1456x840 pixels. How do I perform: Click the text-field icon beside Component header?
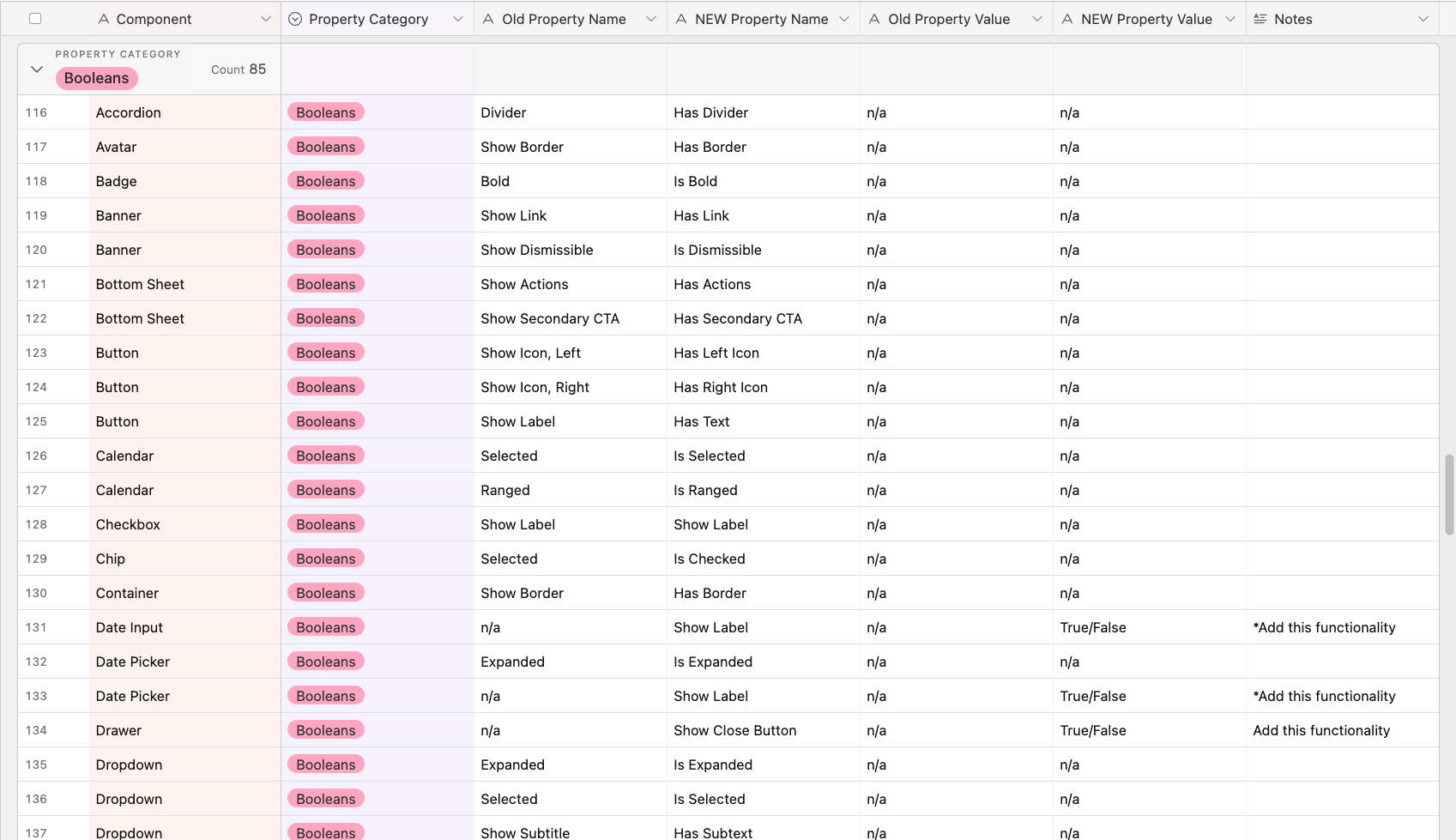pos(103,19)
